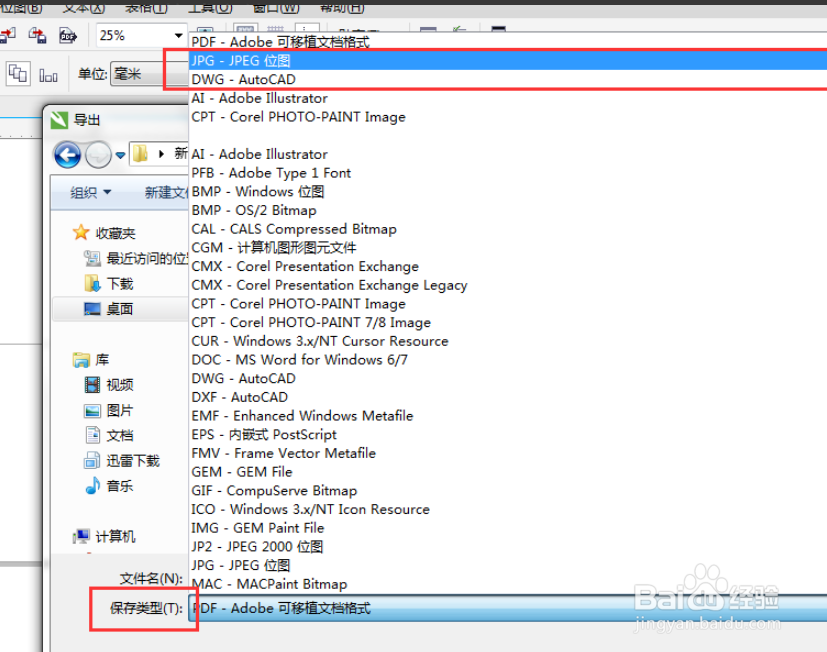Viewport: 827px width, 652px height.
Task: Select CUR - Windows 3.x/NT Cursor Resource
Action: [320, 341]
